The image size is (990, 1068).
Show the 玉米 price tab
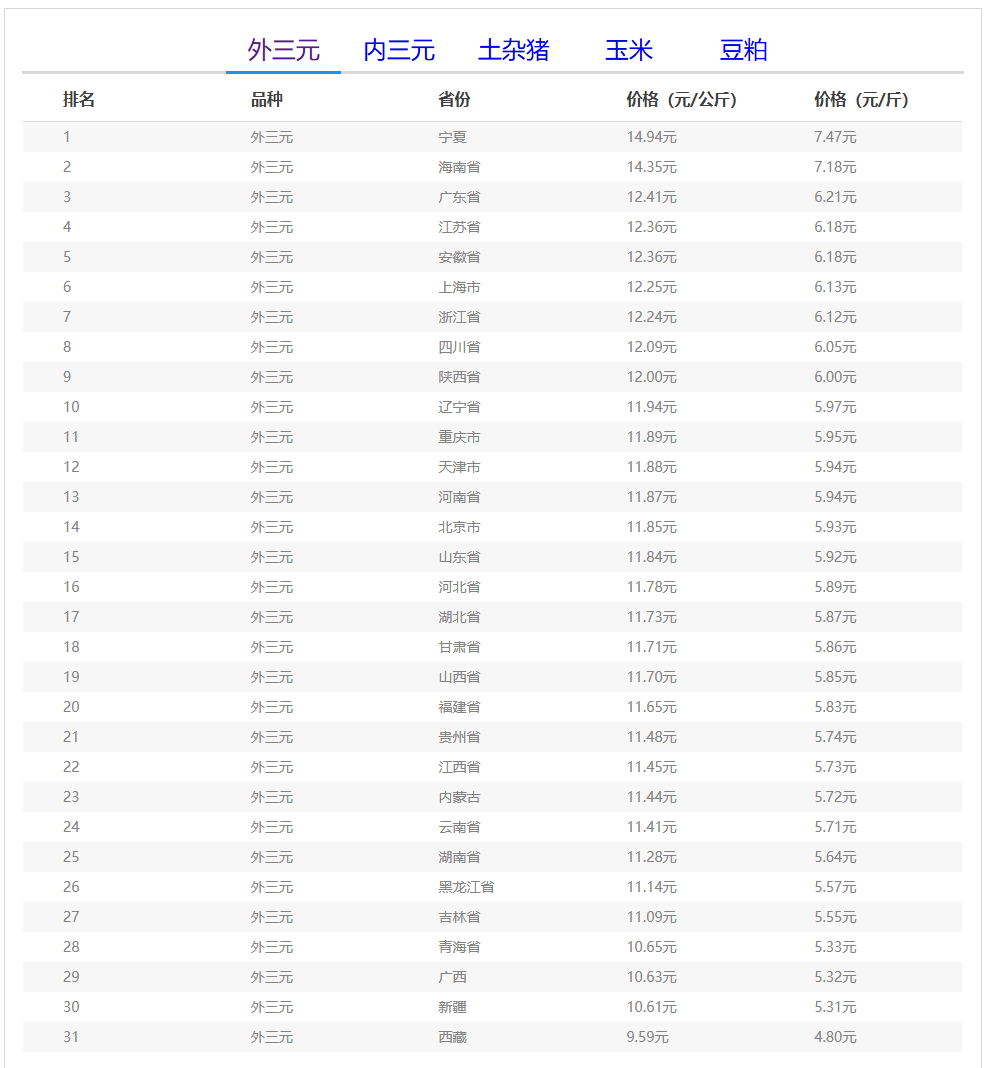[x=629, y=50]
